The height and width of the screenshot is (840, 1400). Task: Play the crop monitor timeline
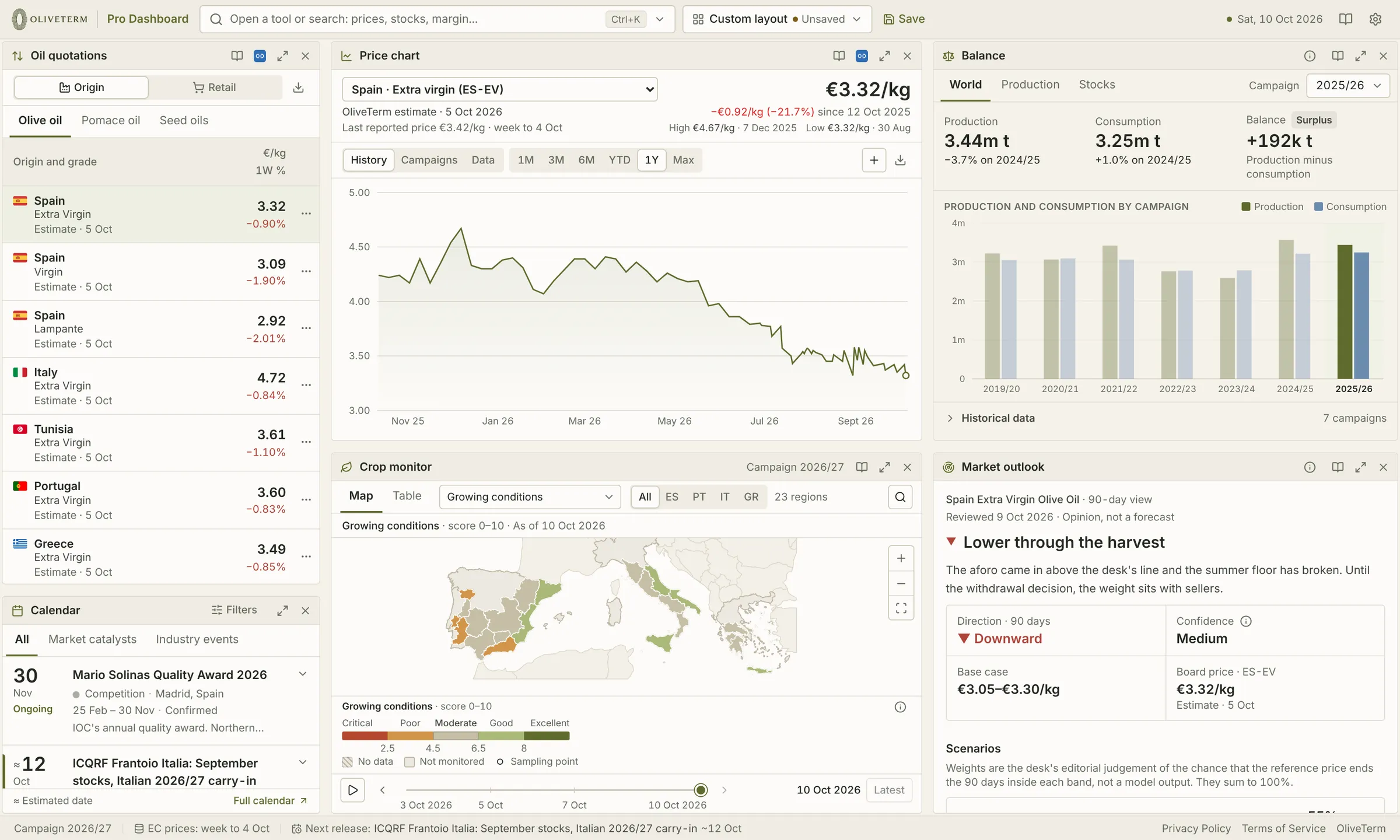tap(352, 790)
